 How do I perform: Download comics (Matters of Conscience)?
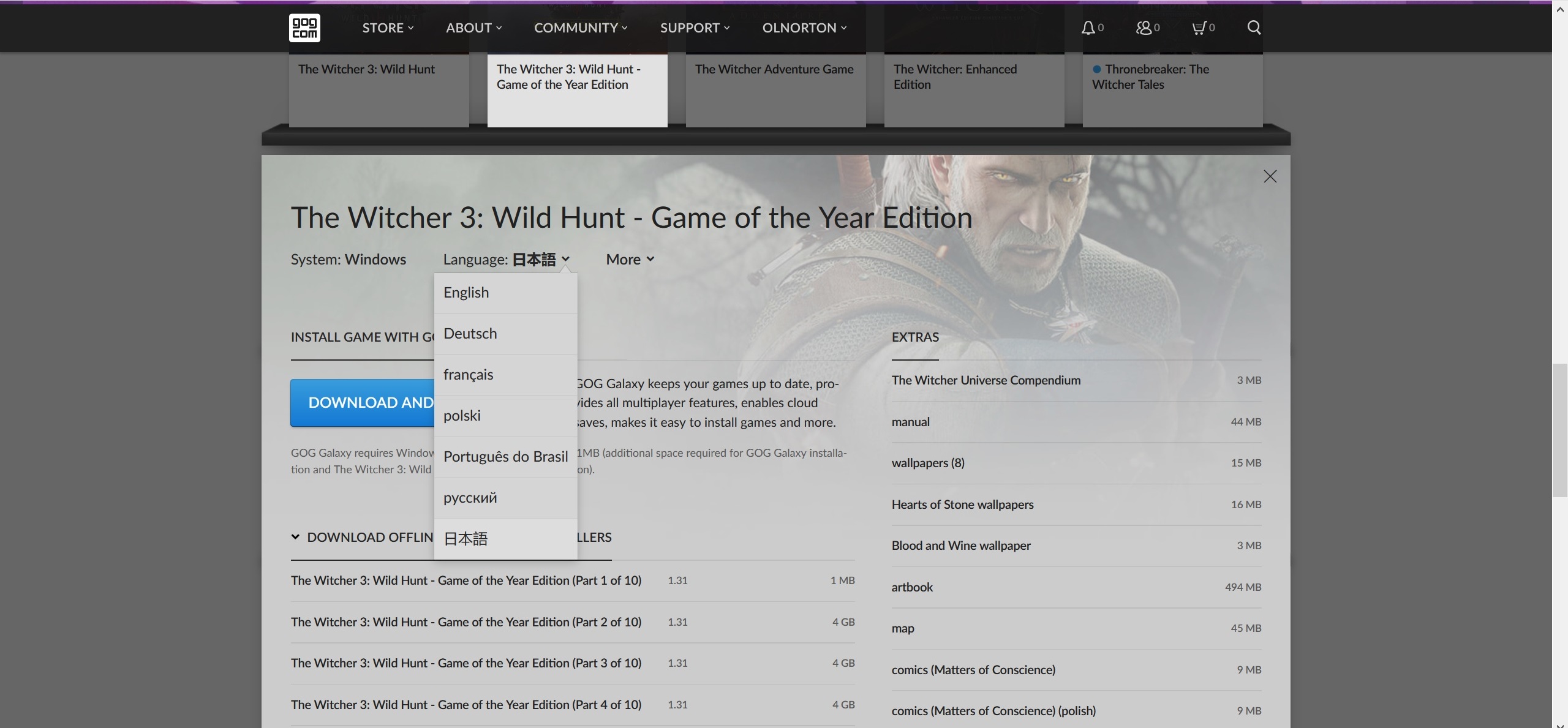[x=1077, y=670]
